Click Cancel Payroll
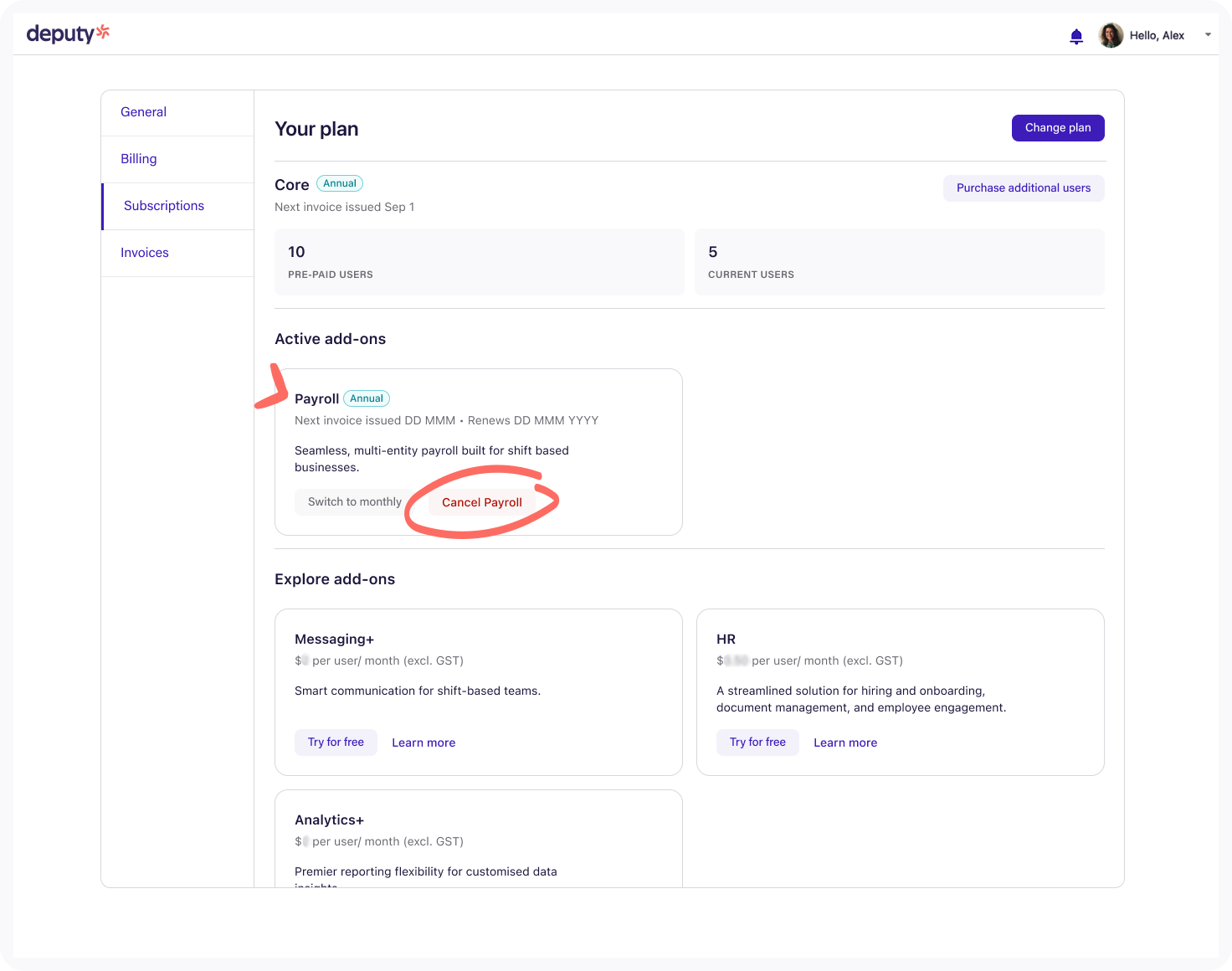The height and width of the screenshot is (971, 1232). point(482,502)
